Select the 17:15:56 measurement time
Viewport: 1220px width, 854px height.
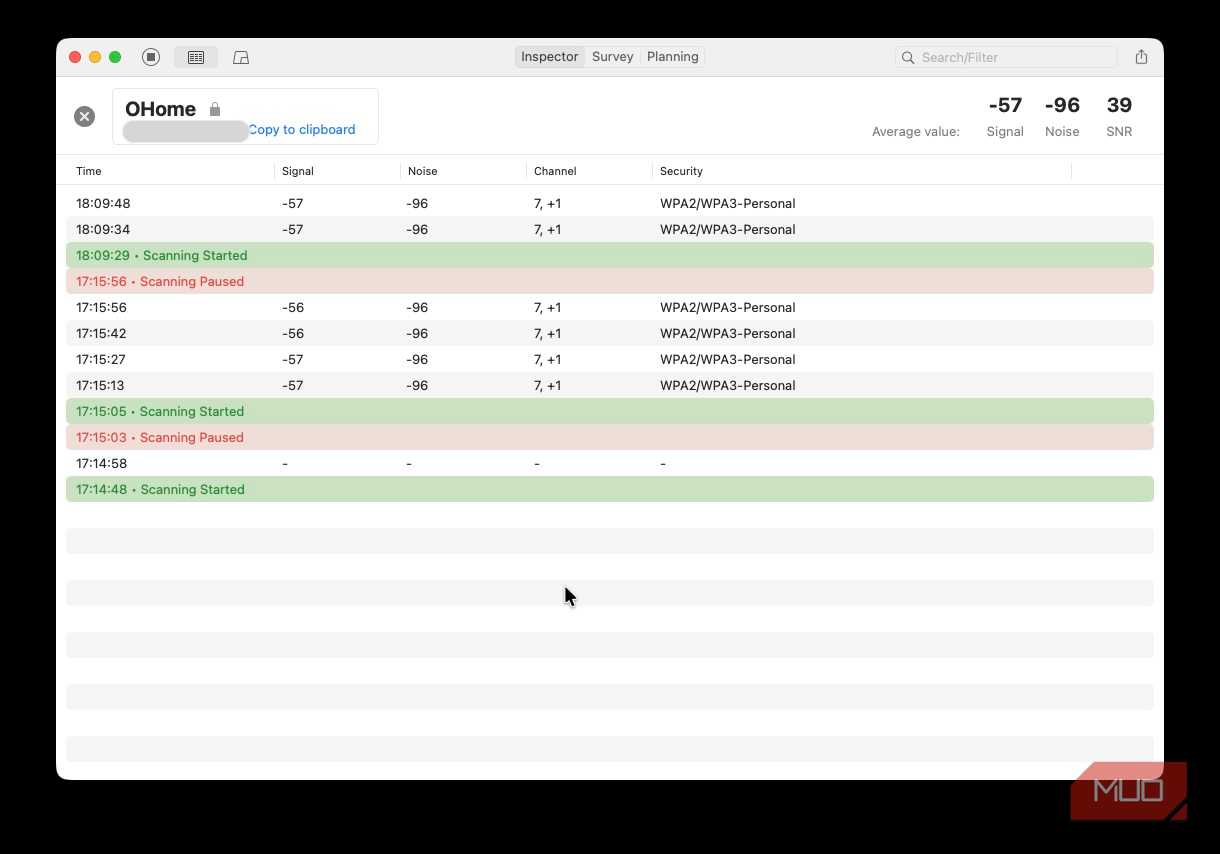101,307
